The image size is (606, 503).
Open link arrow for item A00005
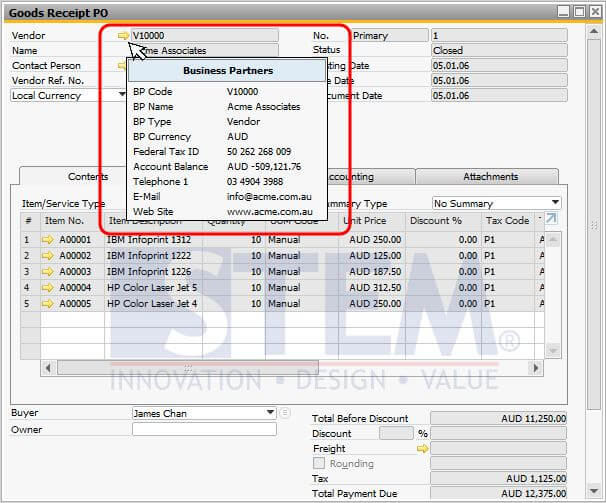coord(48,304)
